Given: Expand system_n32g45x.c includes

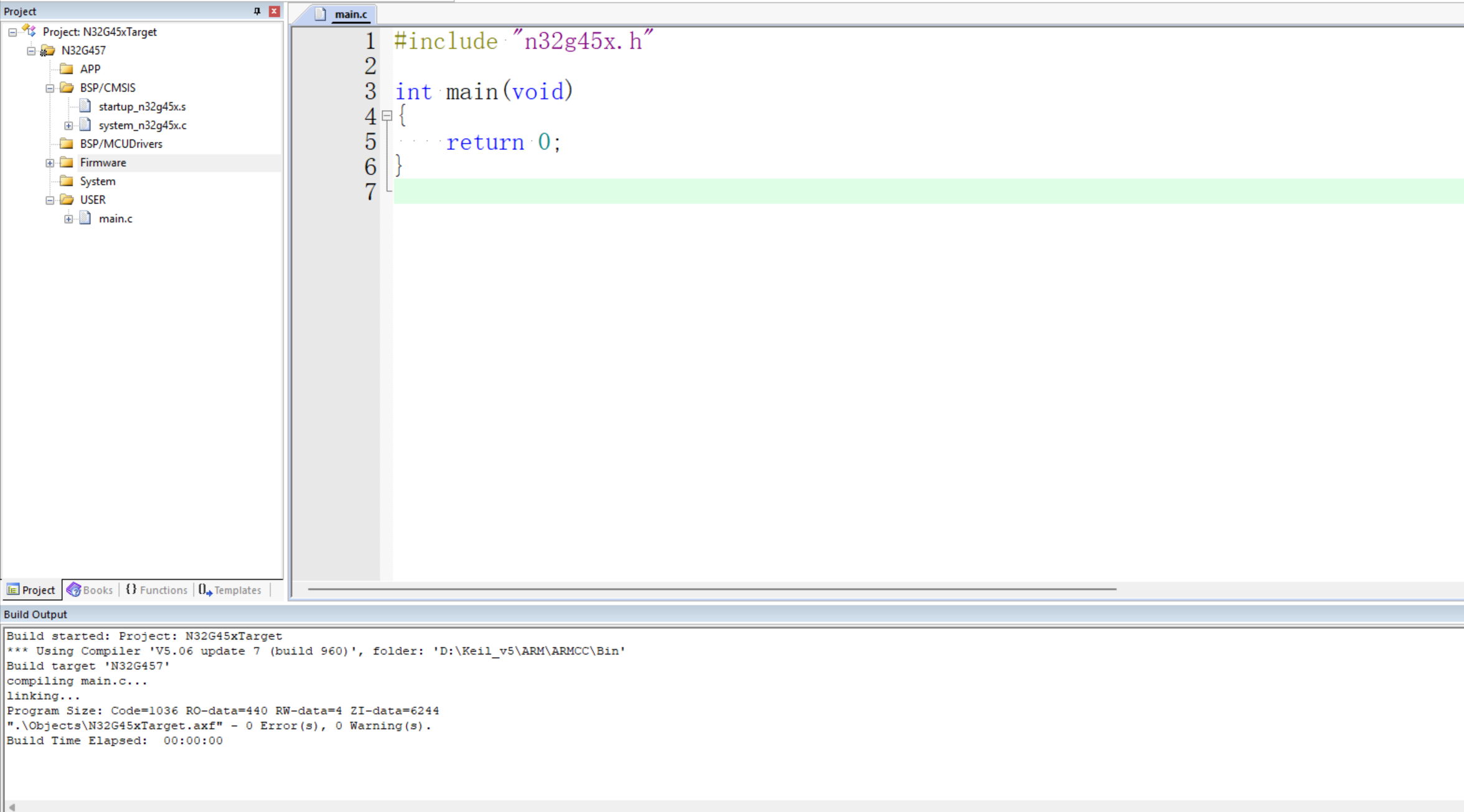Looking at the screenshot, I should (68, 126).
